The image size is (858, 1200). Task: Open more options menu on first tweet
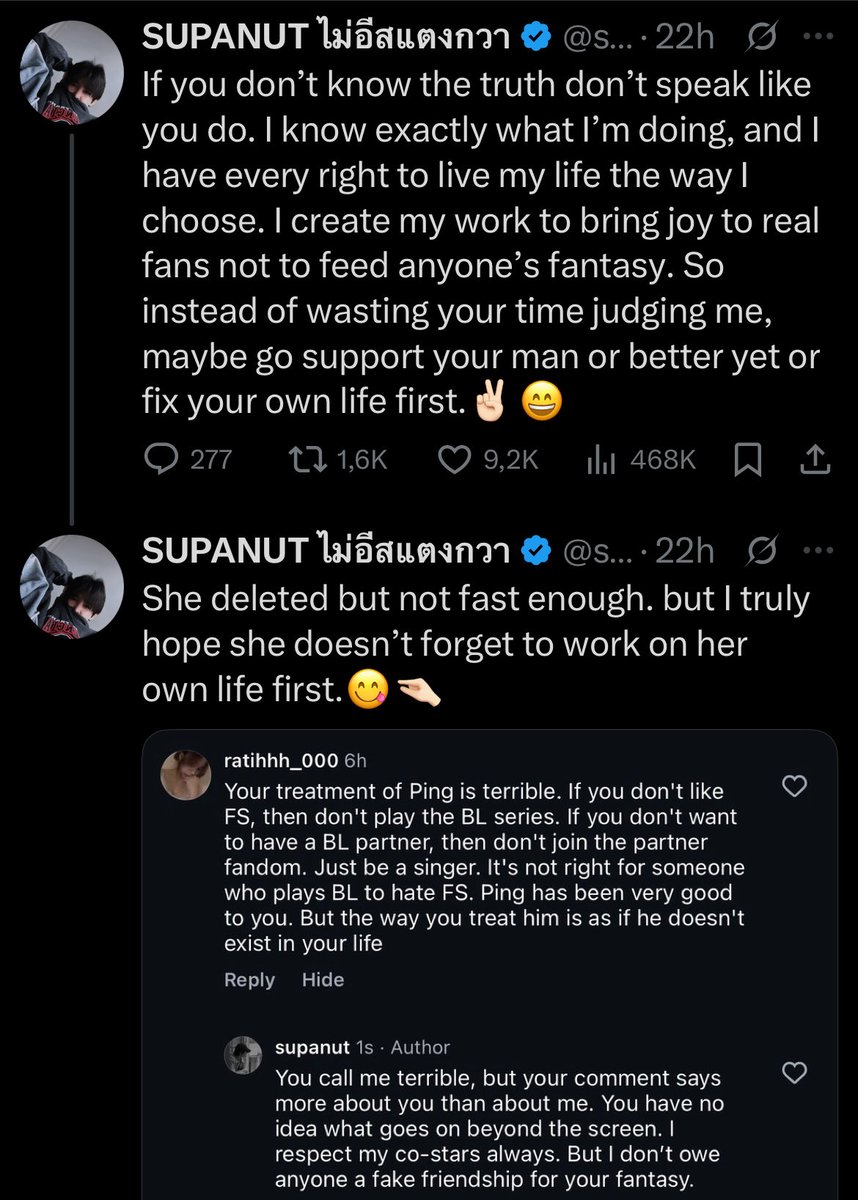pos(820,37)
